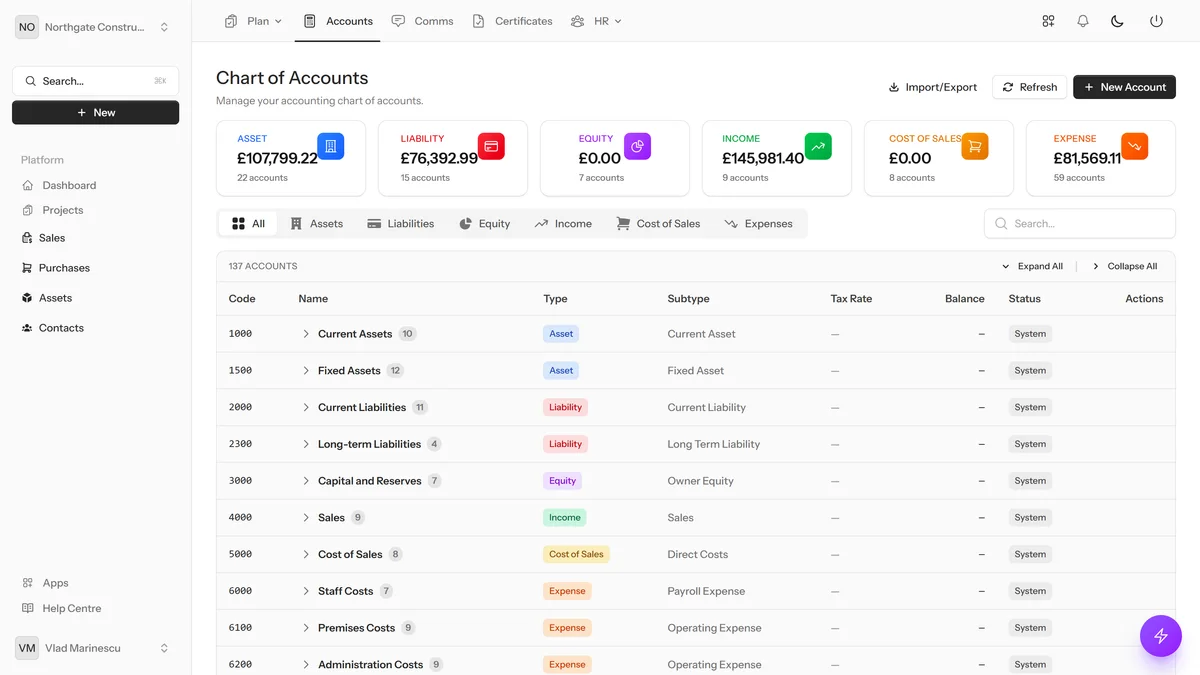Viewport: 1200px width, 675px height.
Task: Open Vlad Marinescu user menu
Action: pos(96,648)
